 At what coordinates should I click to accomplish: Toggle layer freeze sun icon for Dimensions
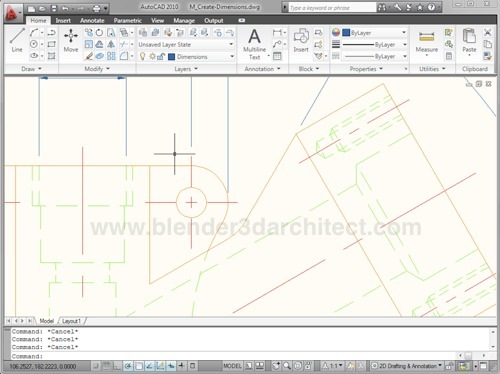pyautogui.click(x=152, y=56)
